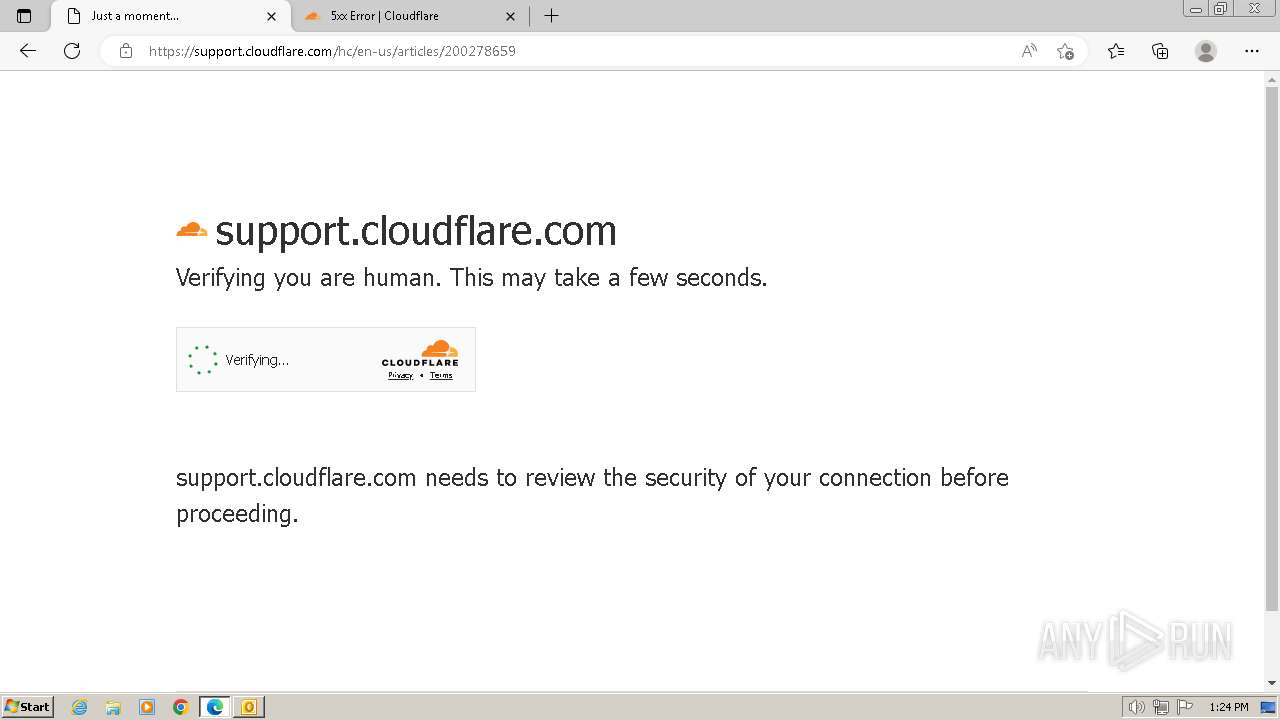Open the Action Center flag icon
Image resolution: width=1280 pixels, height=720 pixels.
(x=1185, y=707)
